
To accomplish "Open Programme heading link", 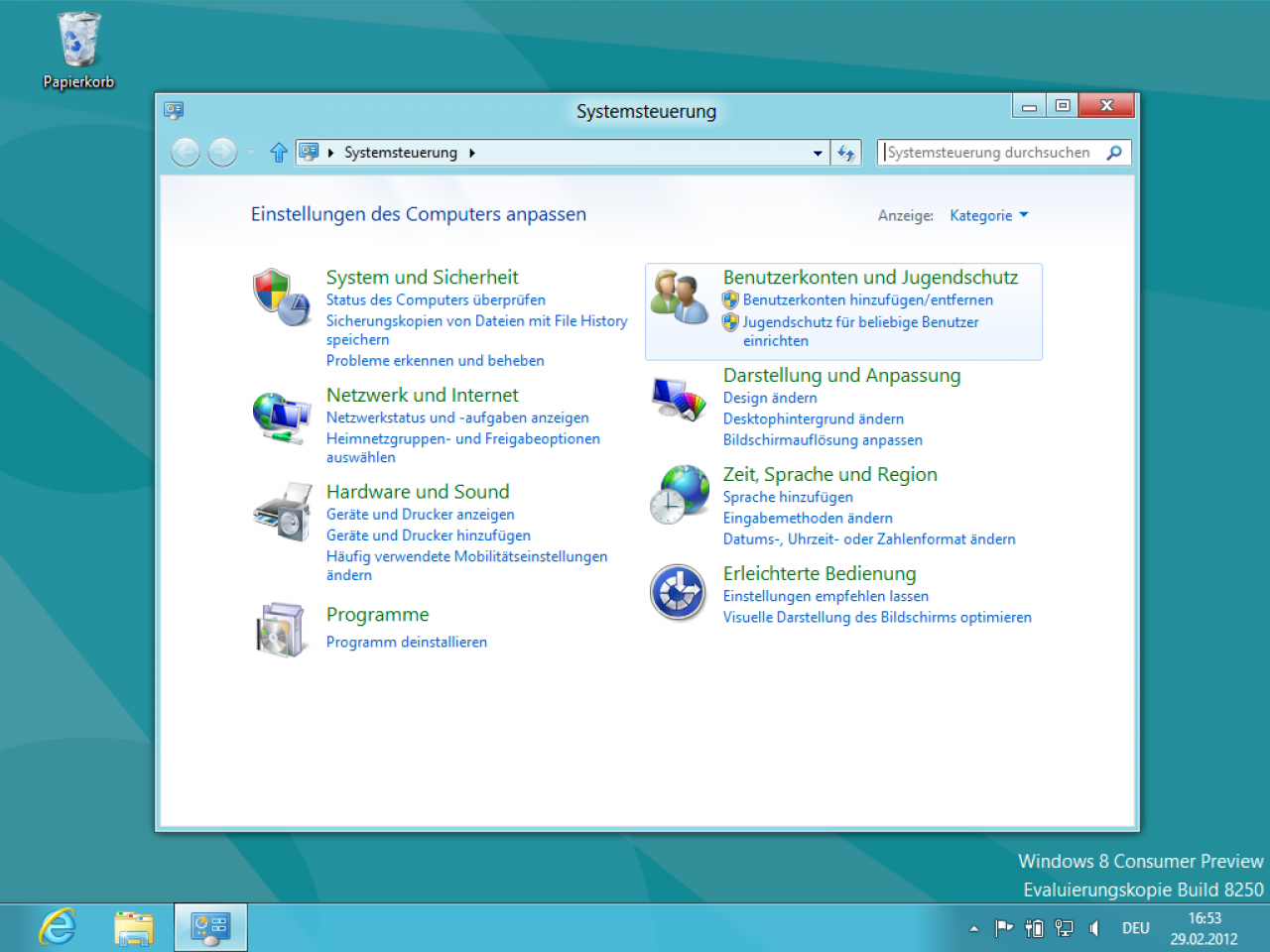I will [x=377, y=615].
